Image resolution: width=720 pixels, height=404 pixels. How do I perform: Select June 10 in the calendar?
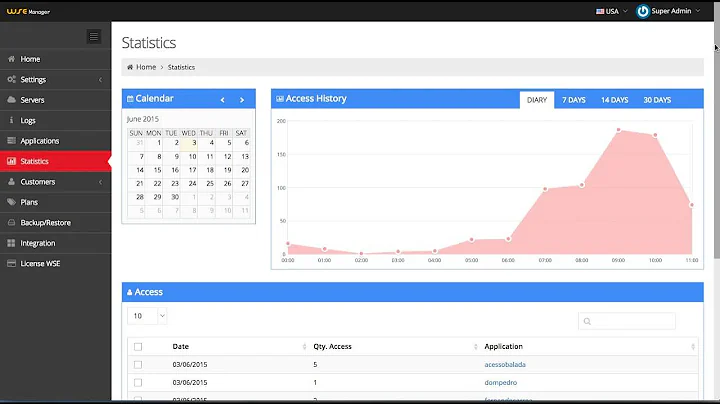pyautogui.click(x=189, y=157)
